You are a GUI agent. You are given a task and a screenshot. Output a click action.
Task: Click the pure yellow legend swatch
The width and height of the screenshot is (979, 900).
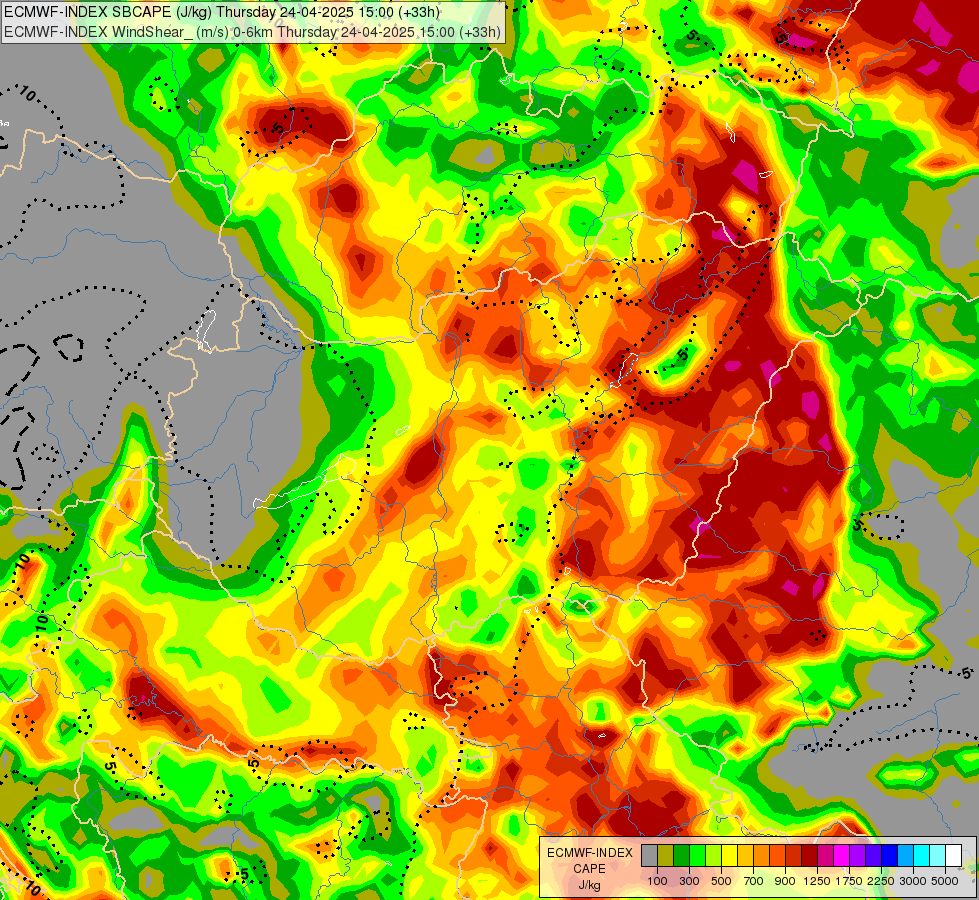pyautogui.click(x=729, y=855)
